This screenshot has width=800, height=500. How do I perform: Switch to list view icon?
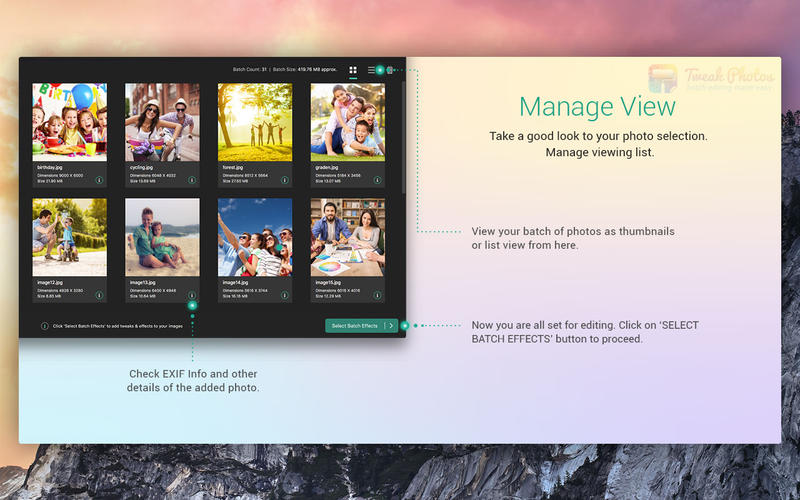tap(371, 70)
